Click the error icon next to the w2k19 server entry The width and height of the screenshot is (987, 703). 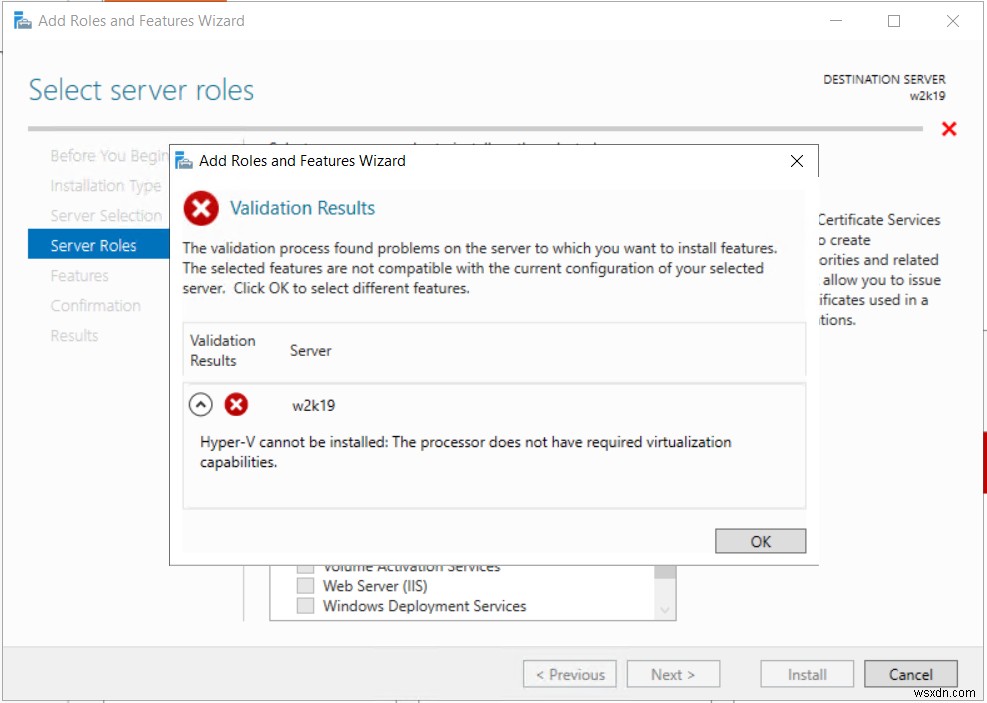(234, 405)
